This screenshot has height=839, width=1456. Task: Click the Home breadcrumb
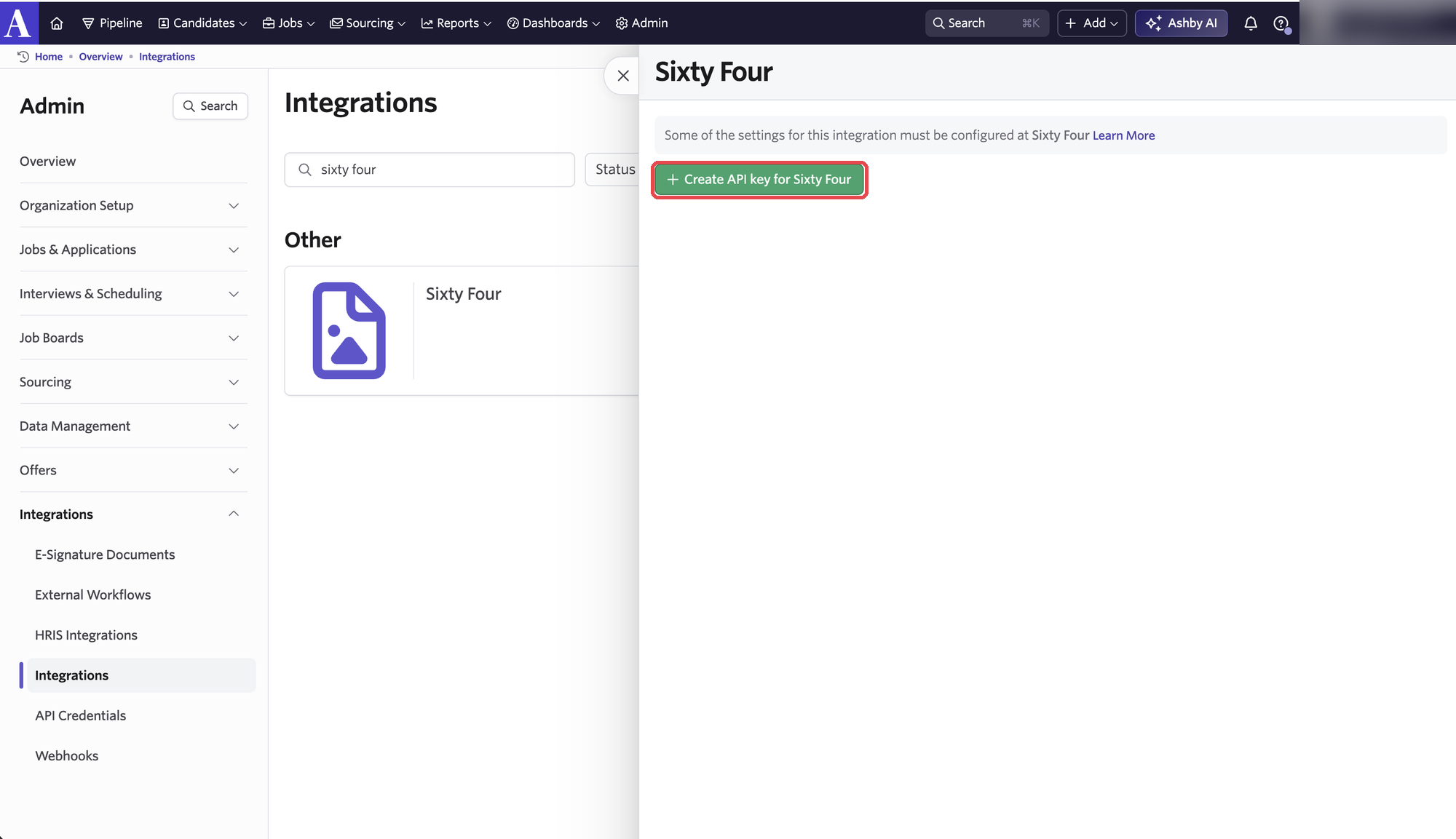(x=49, y=57)
